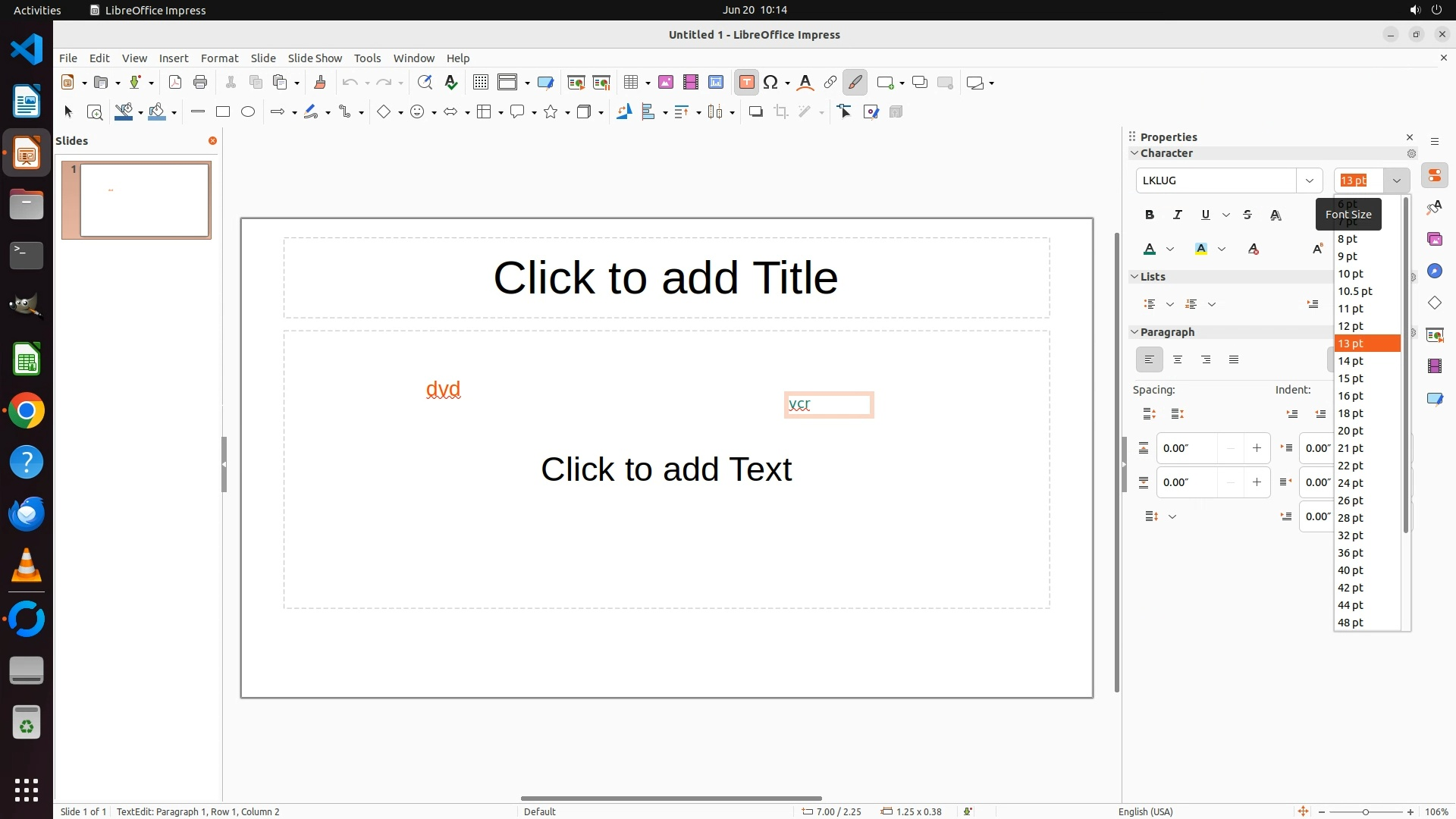
Task: Open the Slide Show menu
Action: [x=314, y=58]
